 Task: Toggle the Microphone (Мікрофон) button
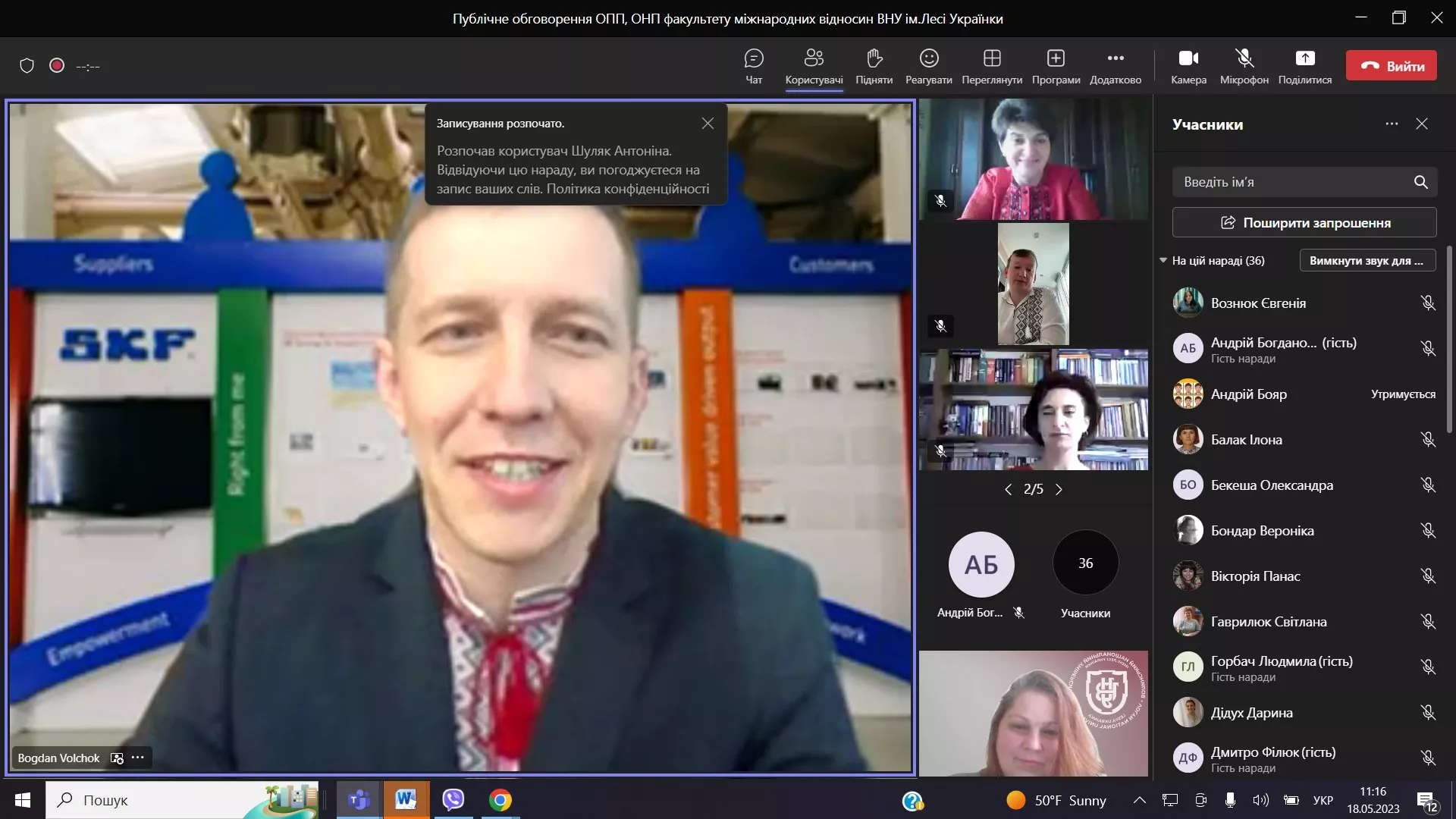tap(1244, 58)
